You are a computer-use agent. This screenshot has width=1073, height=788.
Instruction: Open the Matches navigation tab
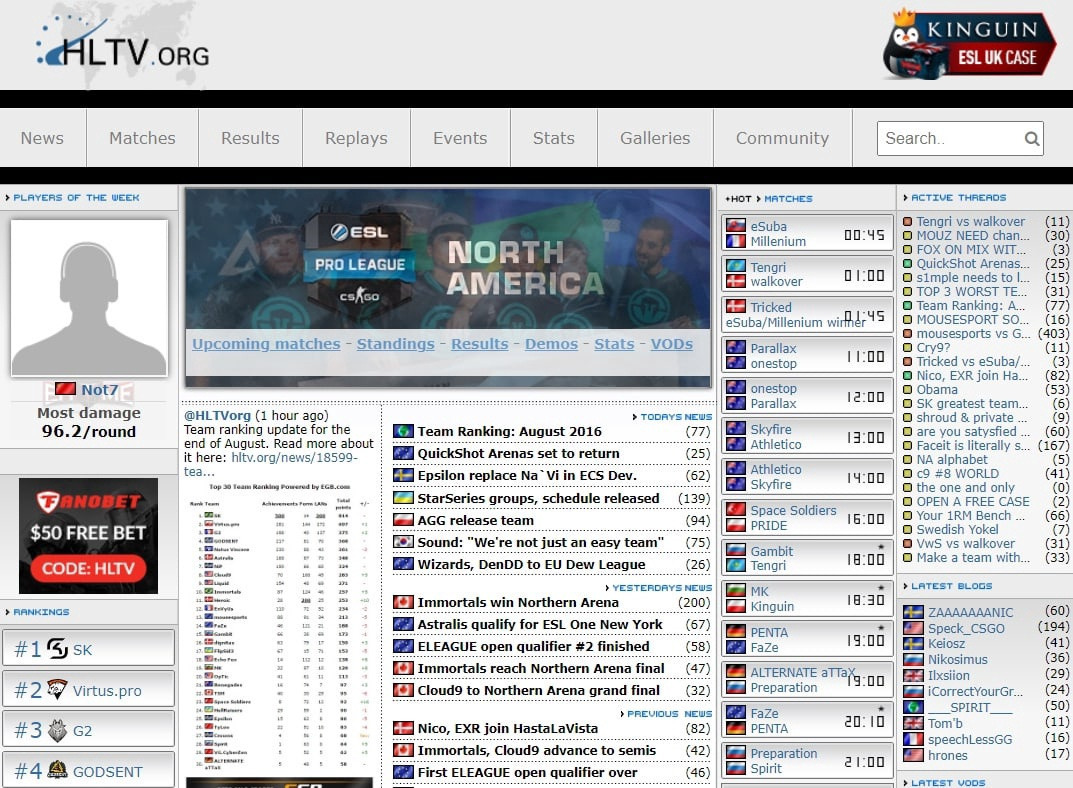142,139
